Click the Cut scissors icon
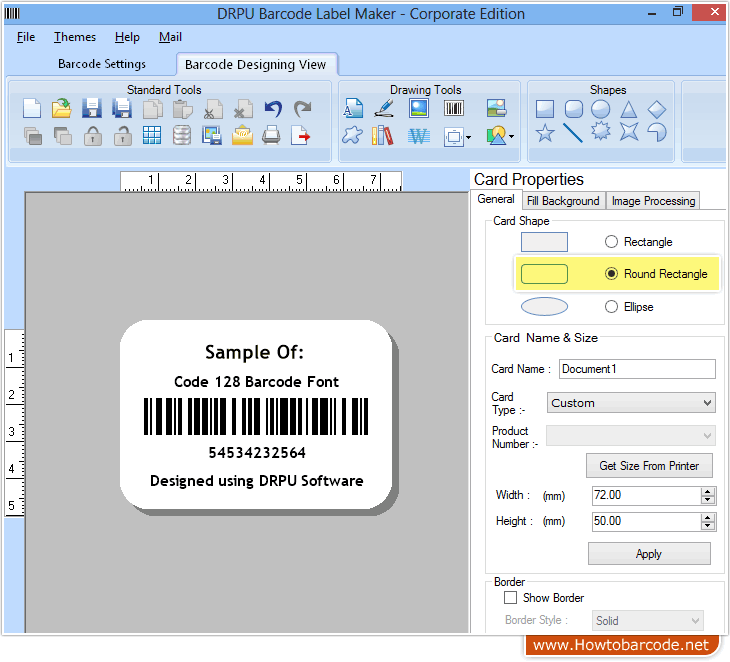Image resolution: width=730 pixels, height=662 pixels. pos(213,109)
